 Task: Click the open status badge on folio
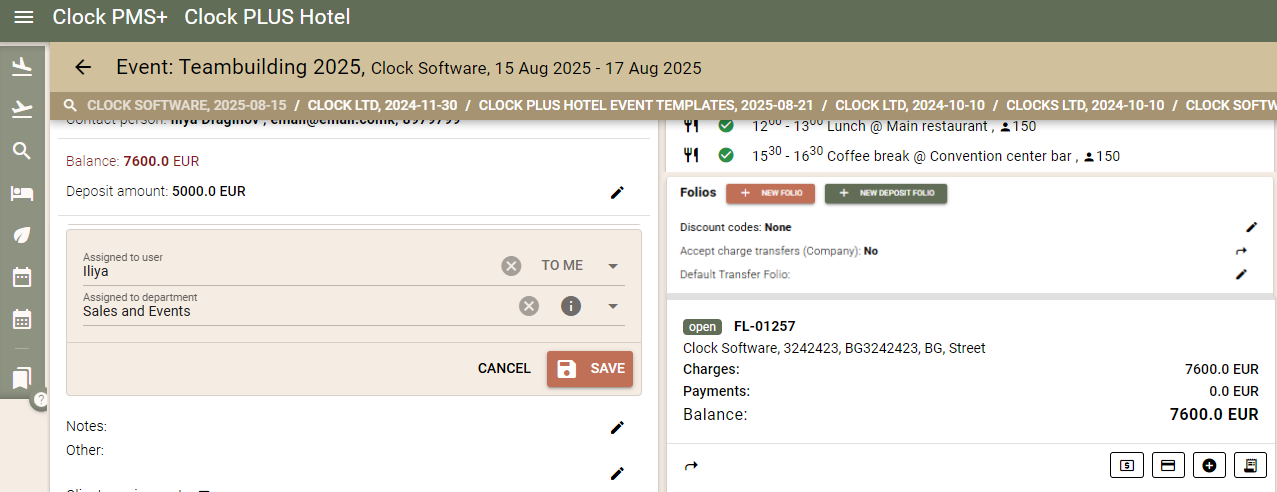[703, 326]
